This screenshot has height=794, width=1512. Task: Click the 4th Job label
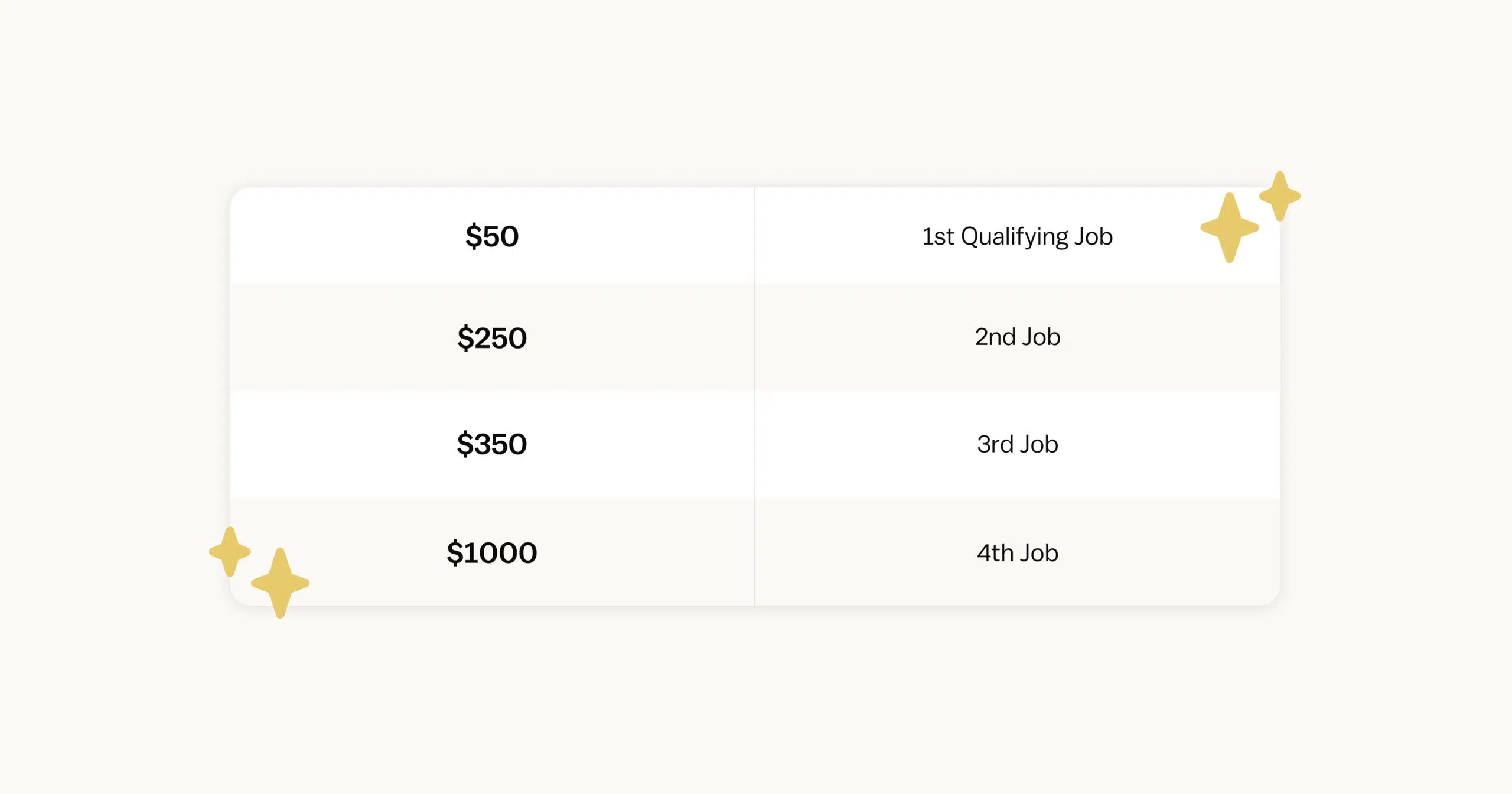pyautogui.click(x=1017, y=552)
